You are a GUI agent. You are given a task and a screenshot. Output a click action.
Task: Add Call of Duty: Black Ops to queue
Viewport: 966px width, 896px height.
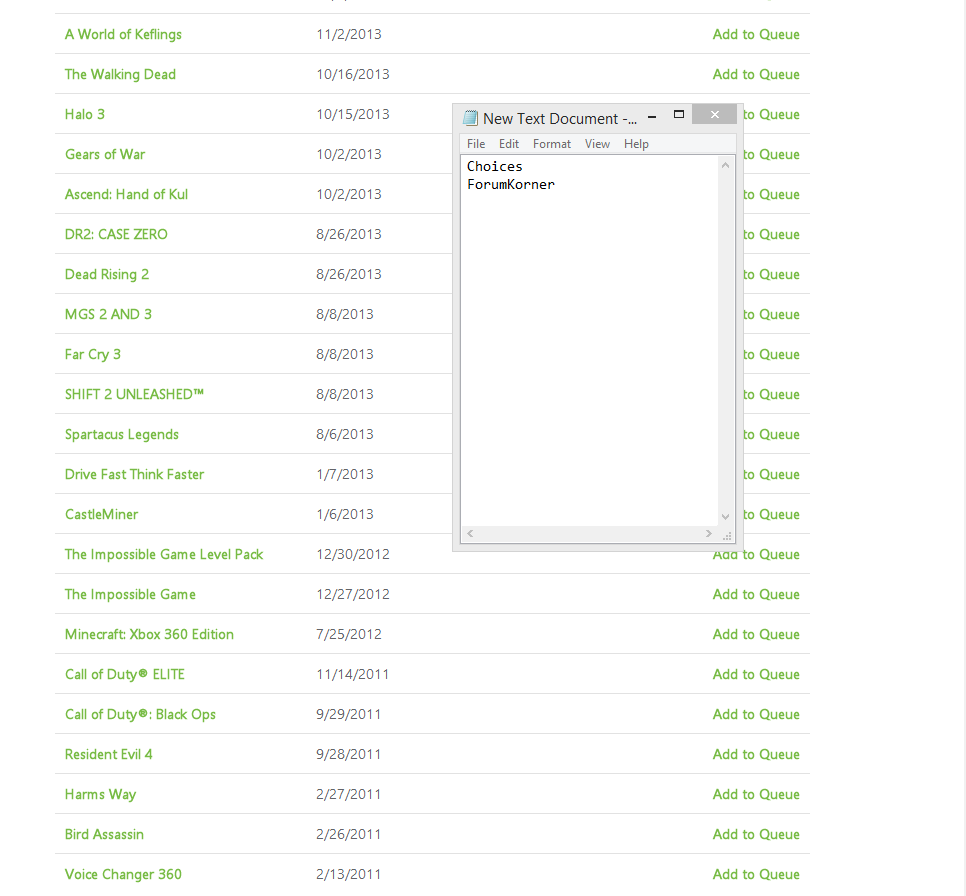pos(756,715)
